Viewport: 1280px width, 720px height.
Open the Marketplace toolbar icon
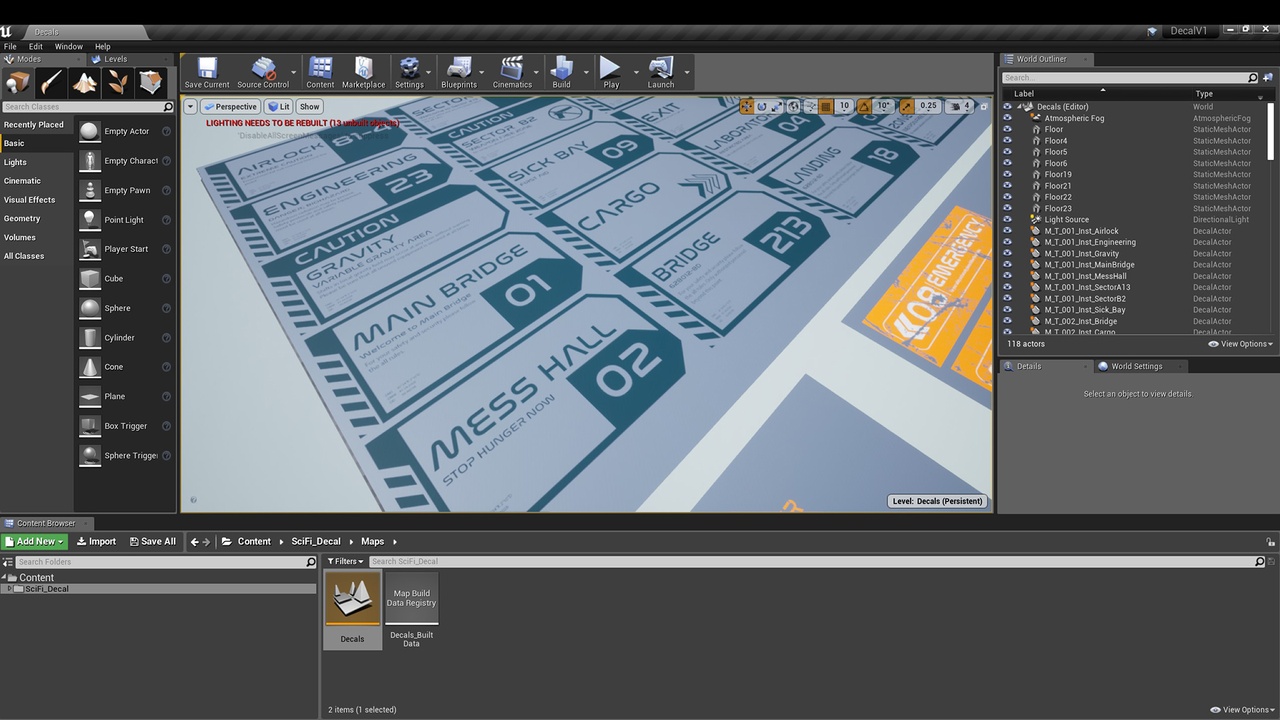pos(363,73)
